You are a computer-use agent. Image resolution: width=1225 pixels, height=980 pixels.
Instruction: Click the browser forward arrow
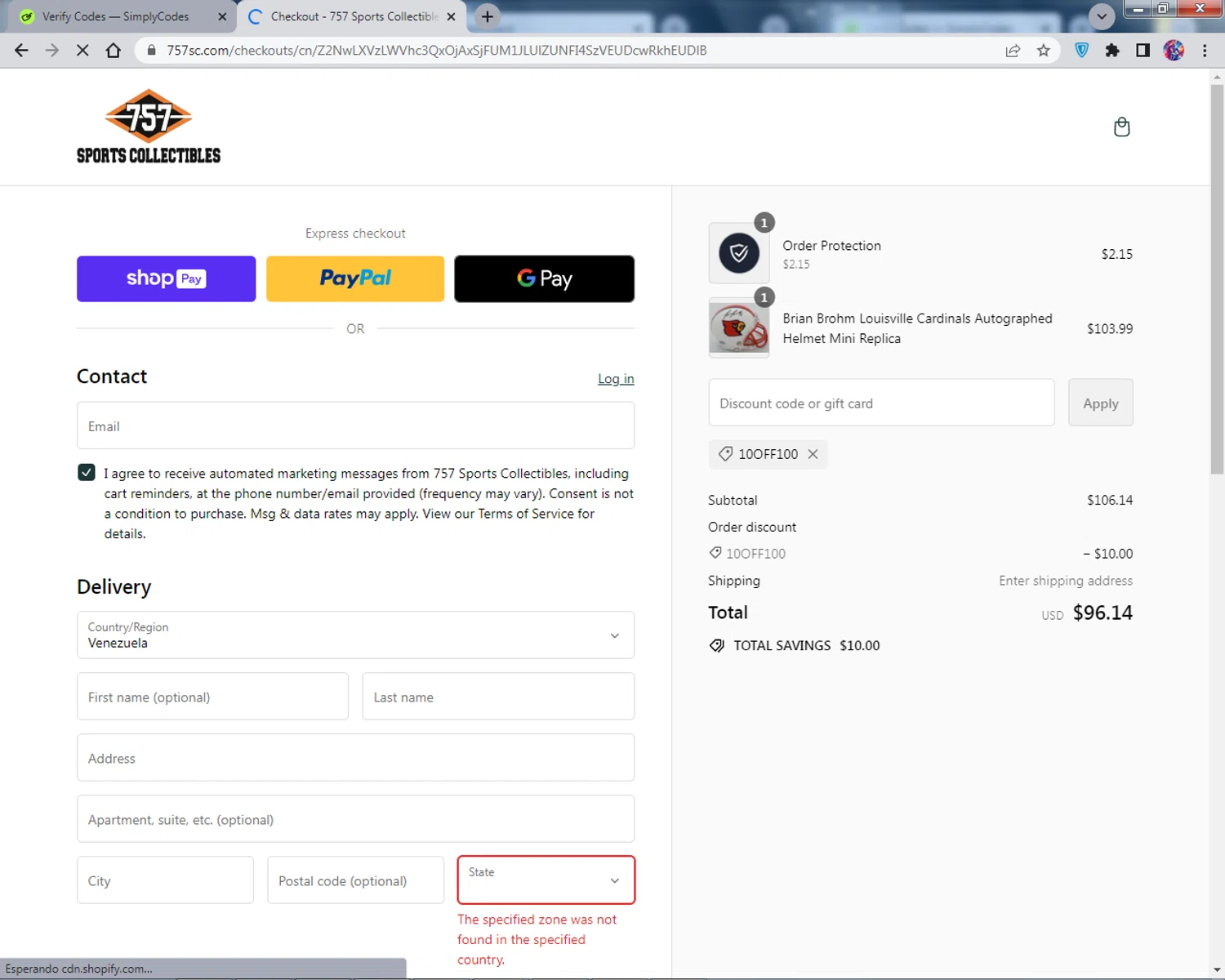click(52, 51)
